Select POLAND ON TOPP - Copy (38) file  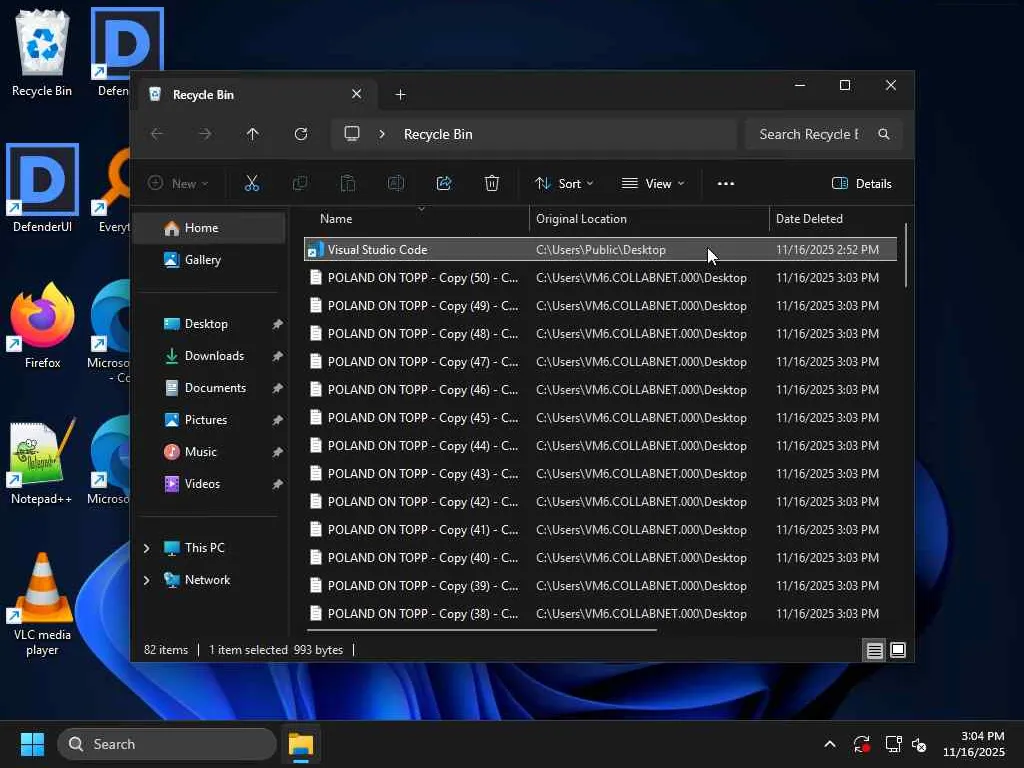coord(600,614)
